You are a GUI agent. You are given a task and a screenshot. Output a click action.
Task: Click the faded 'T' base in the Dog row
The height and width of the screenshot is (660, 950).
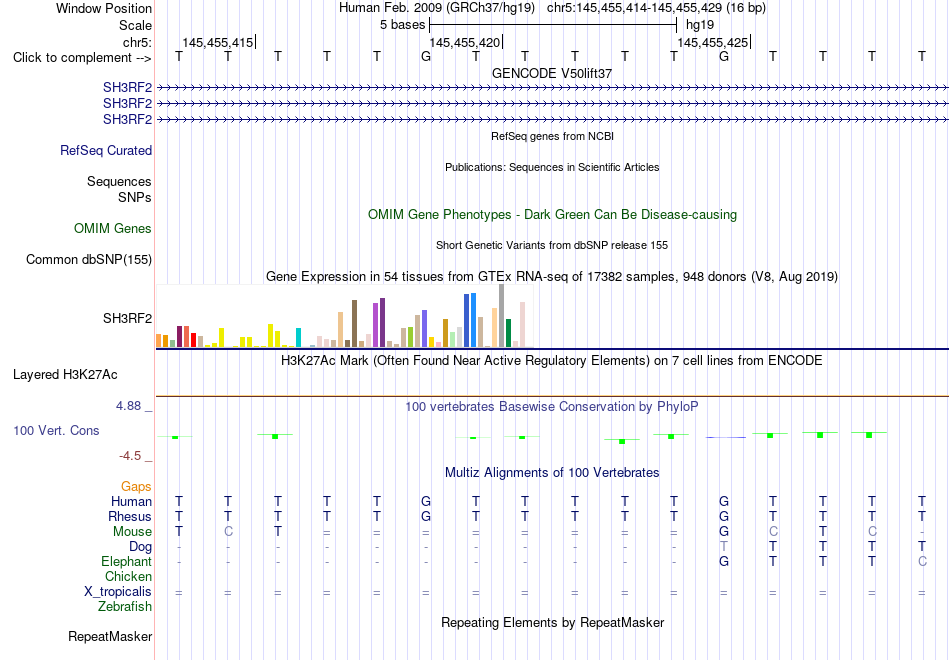click(723, 546)
